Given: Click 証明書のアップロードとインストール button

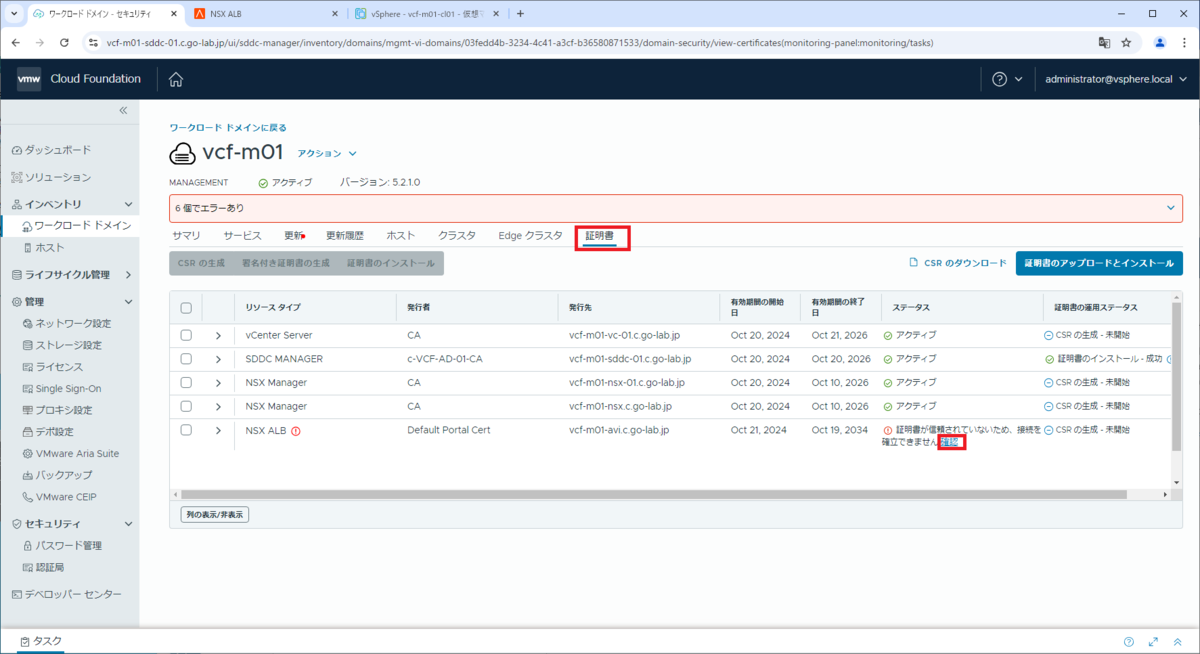Looking at the screenshot, I should point(1099,263).
